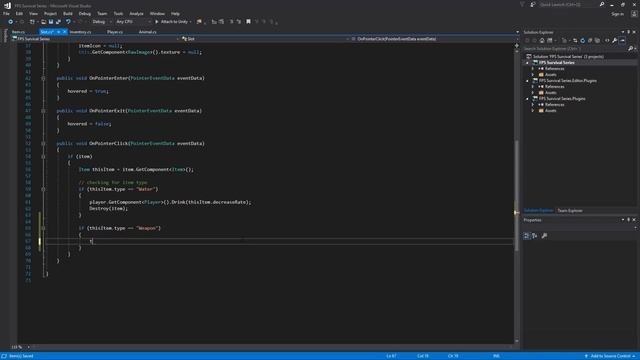The width and height of the screenshot is (640, 360).
Task: Increase line indent via toolbar icon
Action: coord(221,22)
